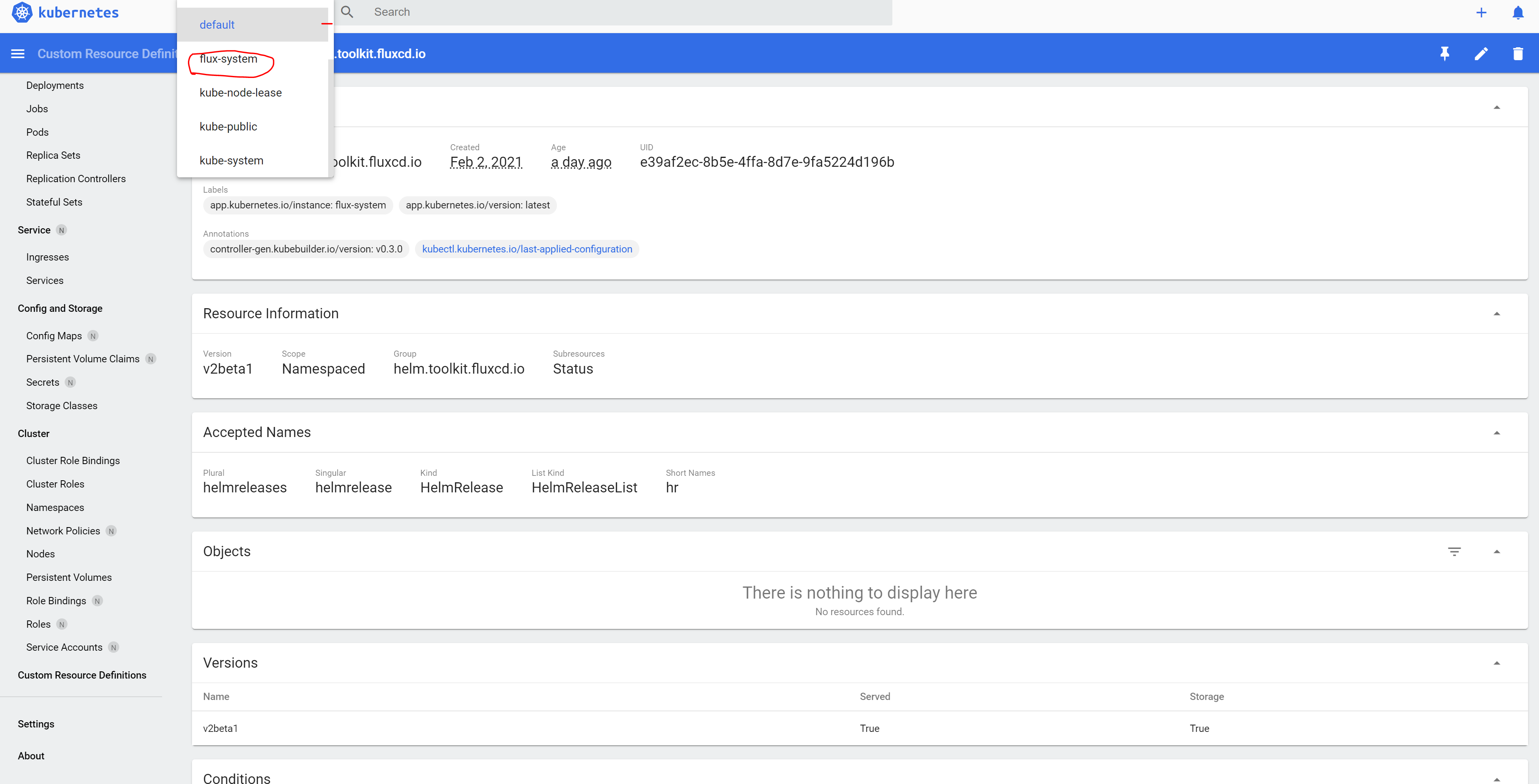This screenshot has height=784, width=1539.
Task: Open Config and Storage category
Action: 60,308
